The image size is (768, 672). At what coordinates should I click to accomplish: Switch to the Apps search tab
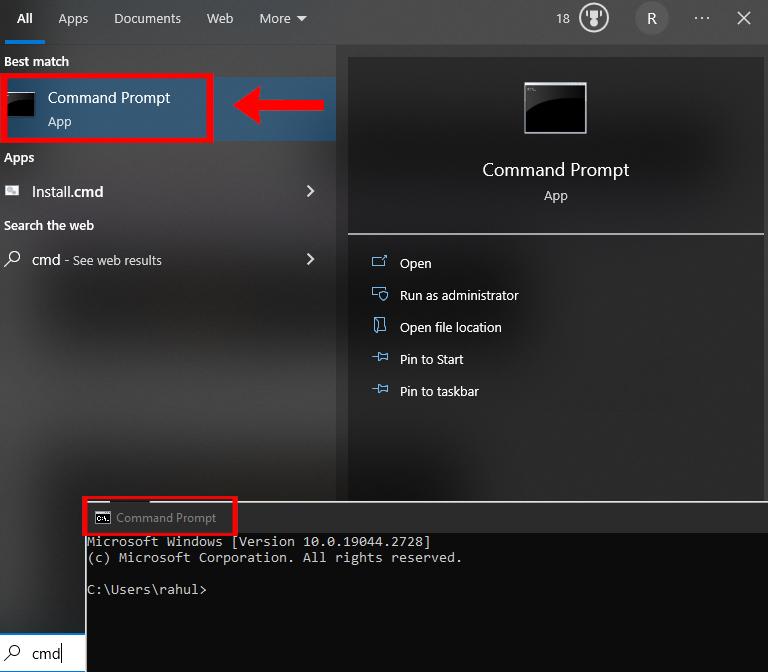click(73, 19)
